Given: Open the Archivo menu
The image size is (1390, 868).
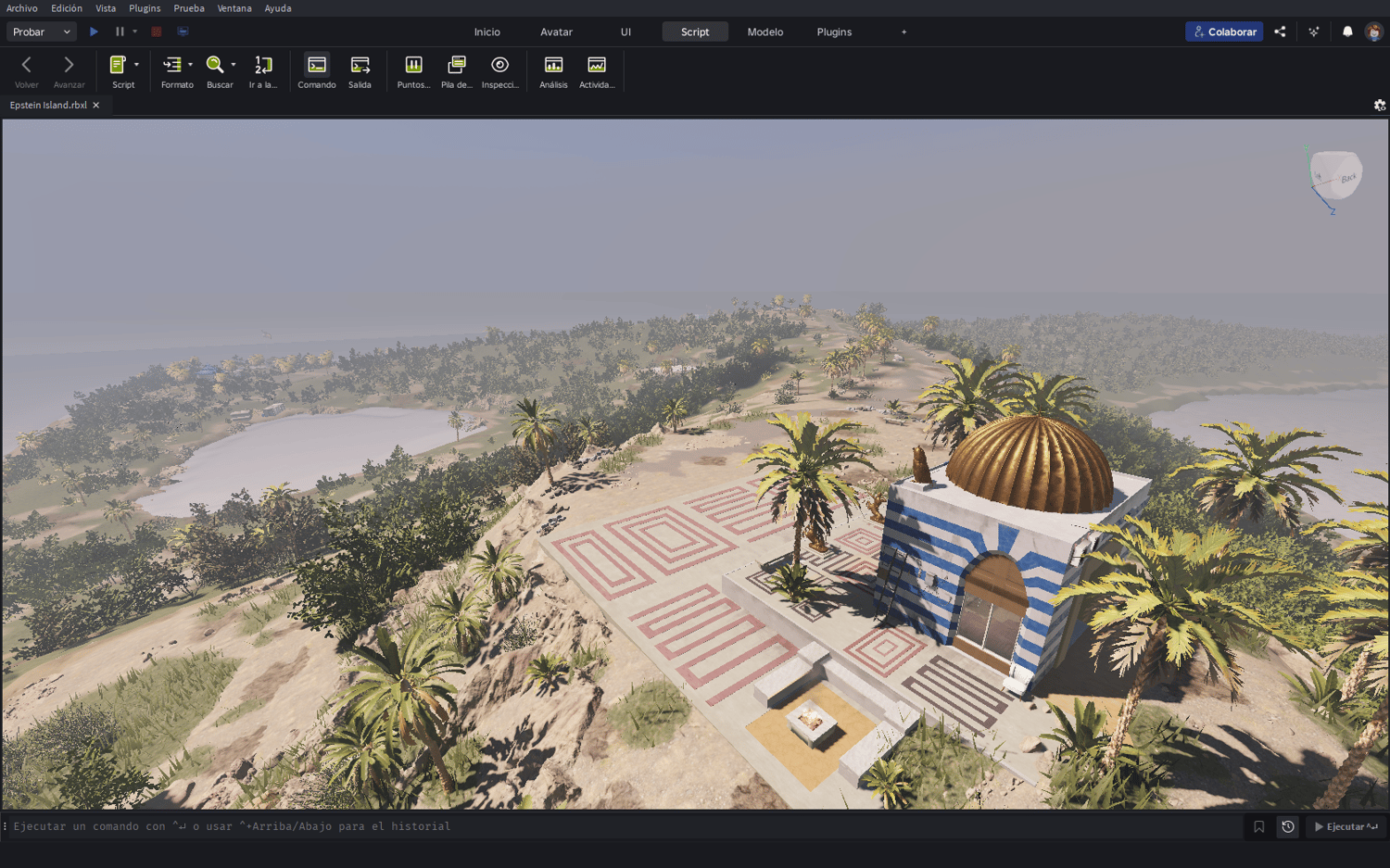Looking at the screenshot, I should 22,8.
